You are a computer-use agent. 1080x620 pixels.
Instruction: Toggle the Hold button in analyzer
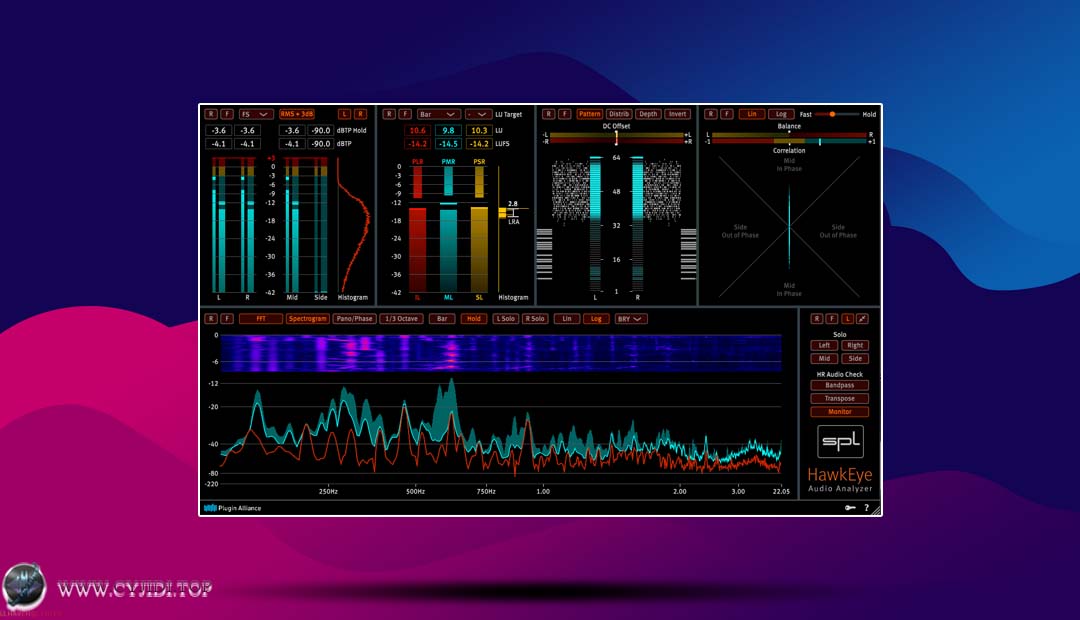tap(473, 319)
